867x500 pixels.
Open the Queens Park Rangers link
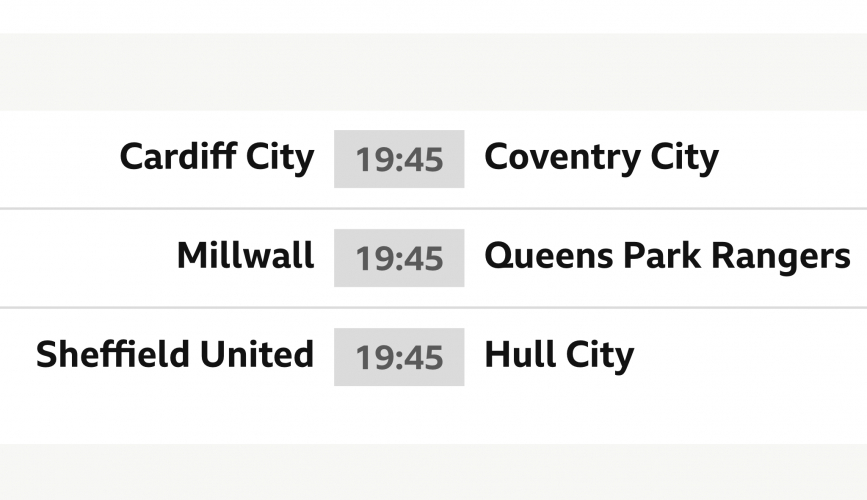pos(667,257)
